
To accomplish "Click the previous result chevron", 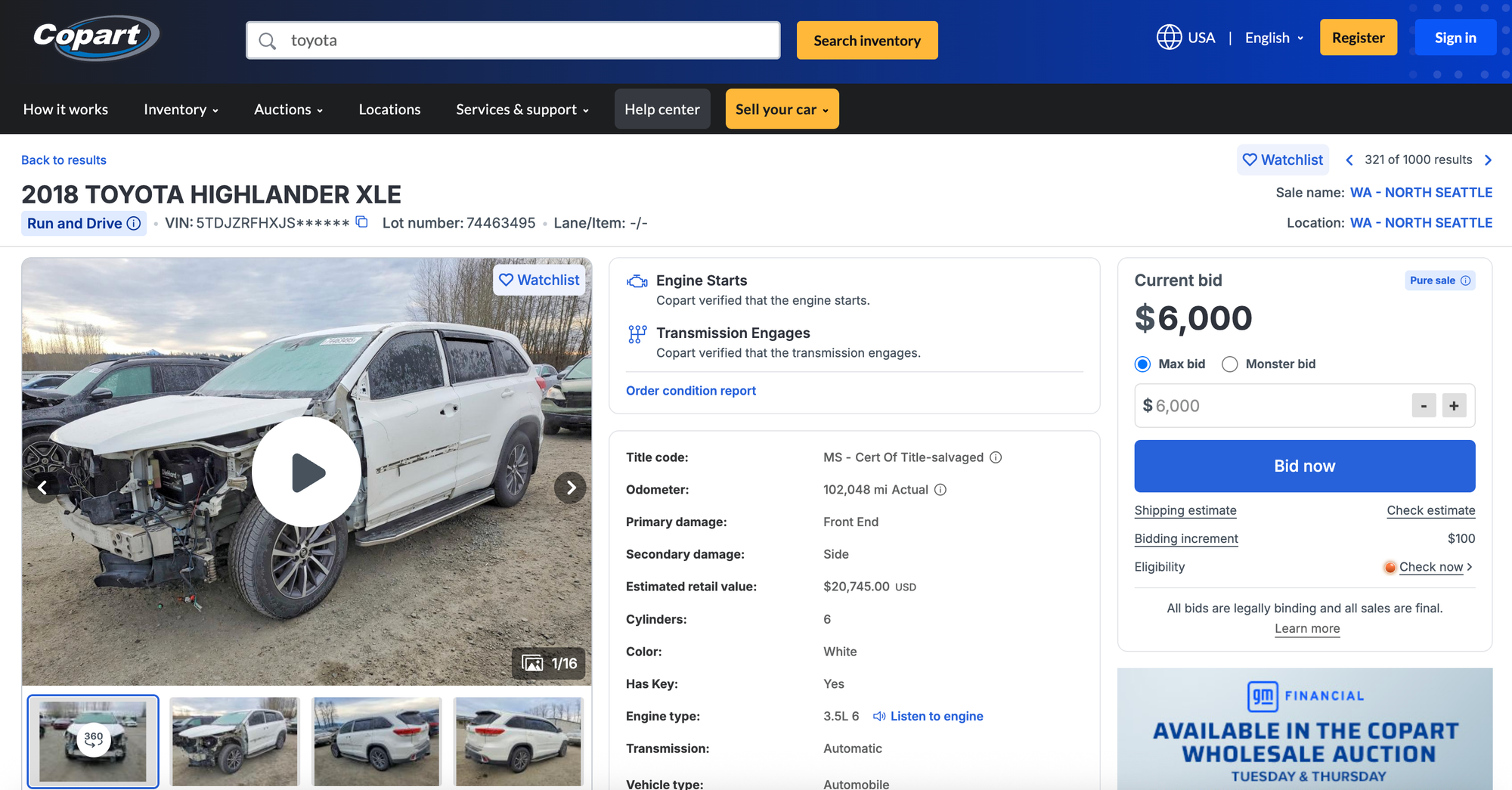I will click(x=1349, y=160).
